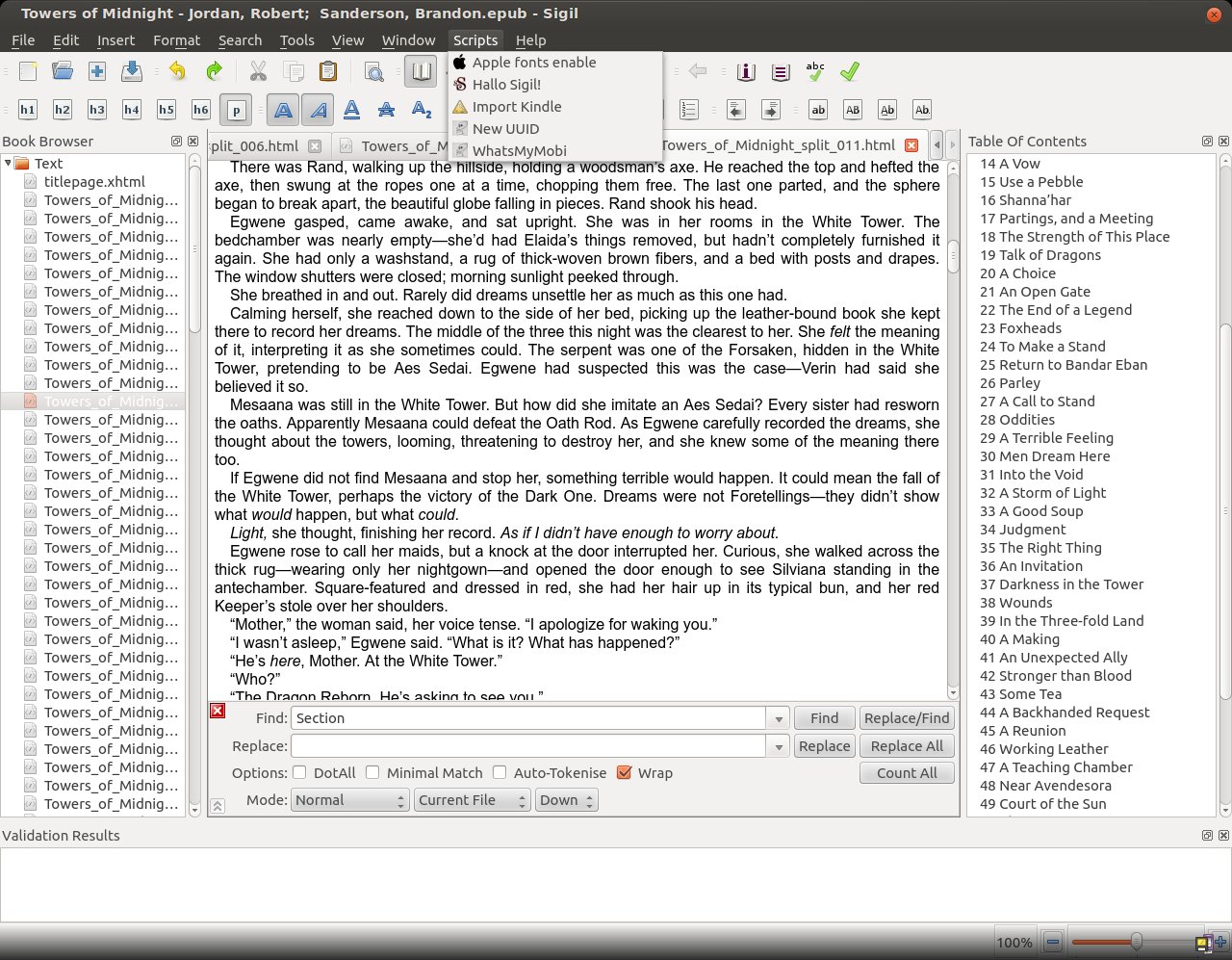The image size is (1232, 960).
Task: Paste from the clipboard icon
Action: tap(328, 71)
